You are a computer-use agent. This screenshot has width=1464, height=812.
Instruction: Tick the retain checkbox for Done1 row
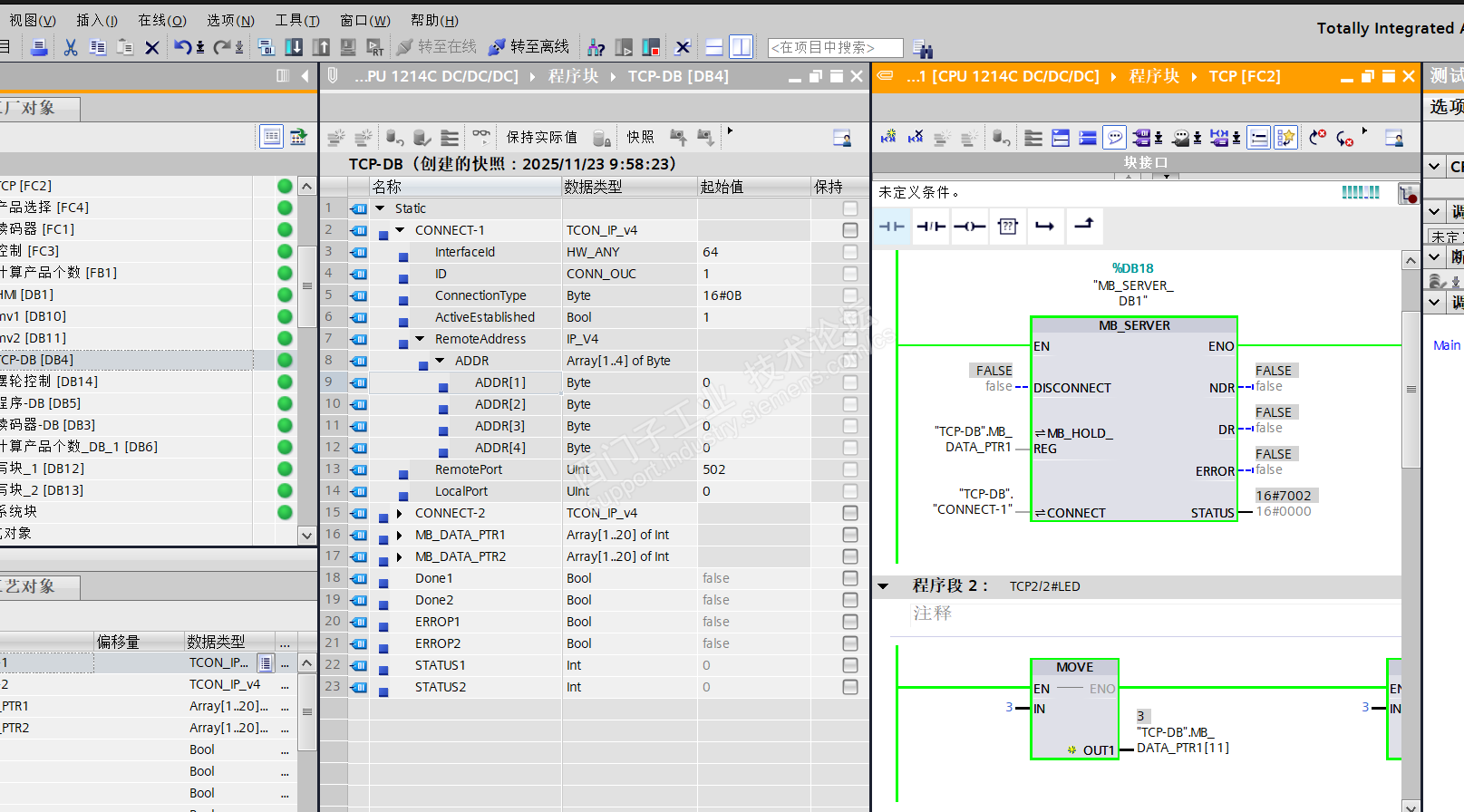point(849,578)
